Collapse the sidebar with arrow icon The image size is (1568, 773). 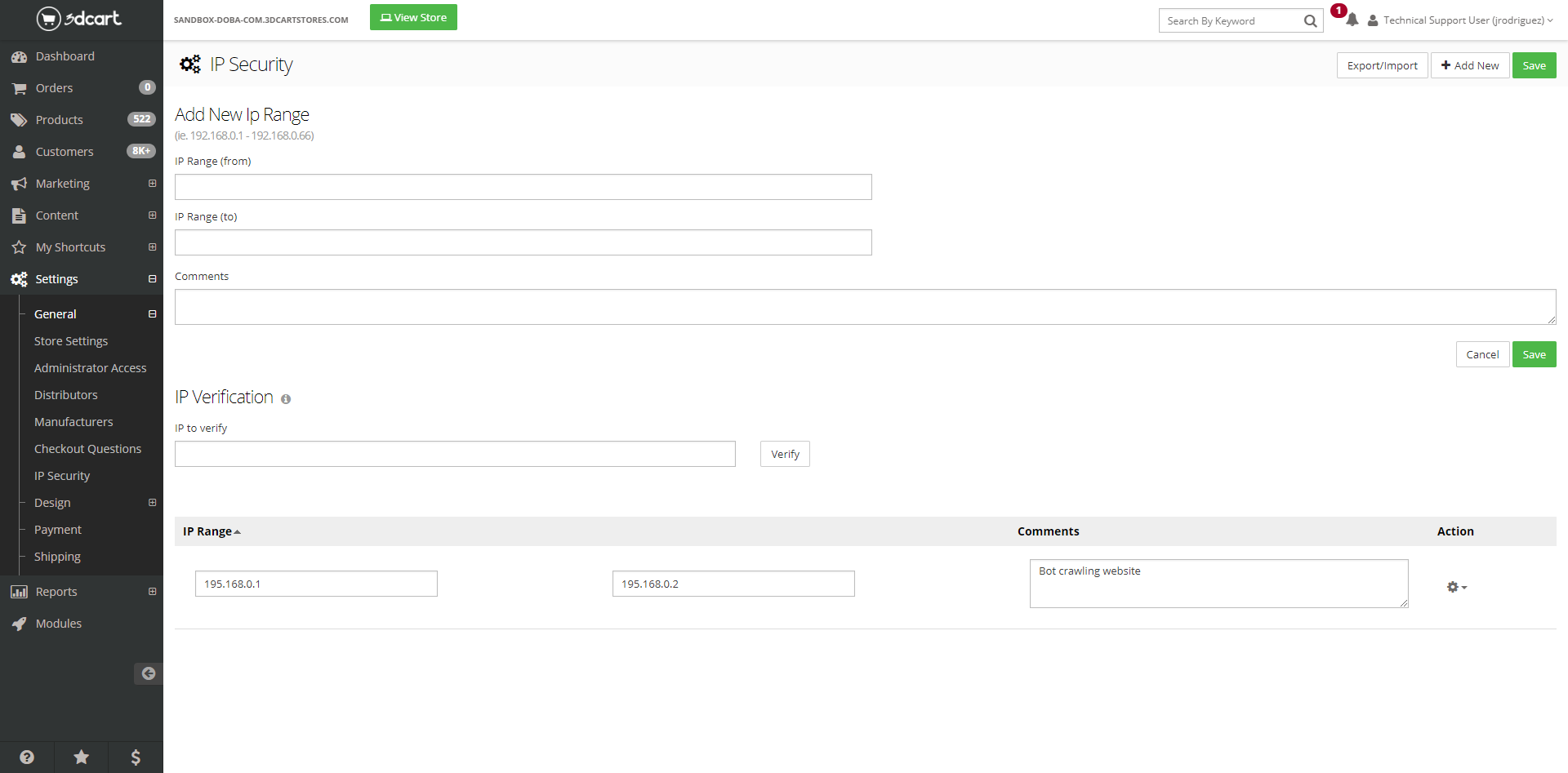click(148, 673)
